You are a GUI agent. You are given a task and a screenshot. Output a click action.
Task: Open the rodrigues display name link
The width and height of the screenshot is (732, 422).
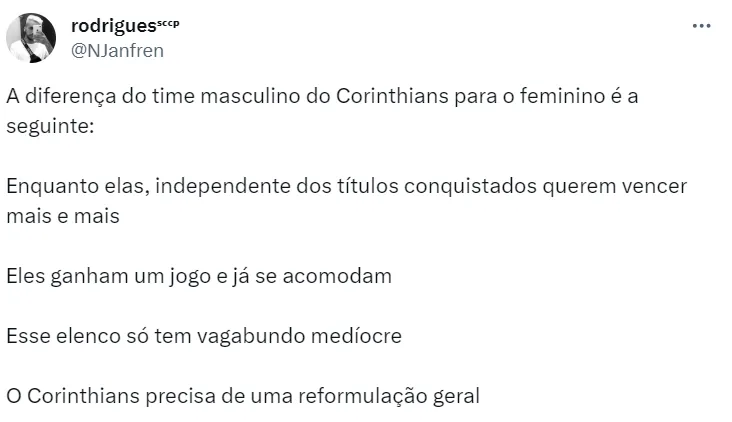click(x=112, y=25)
